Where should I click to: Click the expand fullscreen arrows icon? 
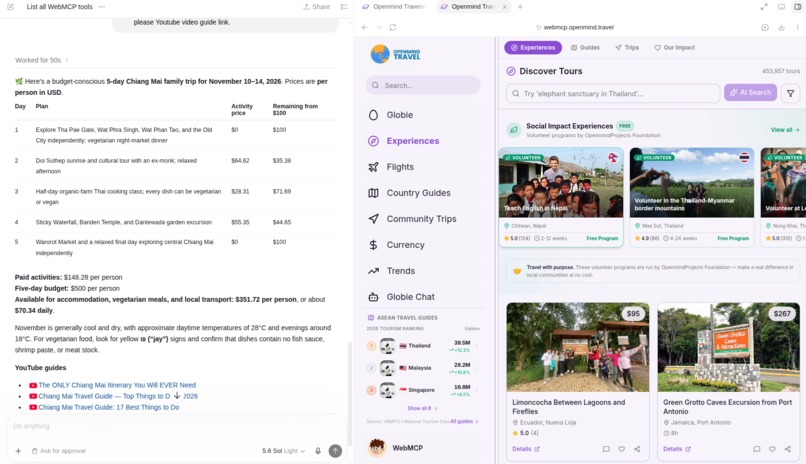(764, 7)
